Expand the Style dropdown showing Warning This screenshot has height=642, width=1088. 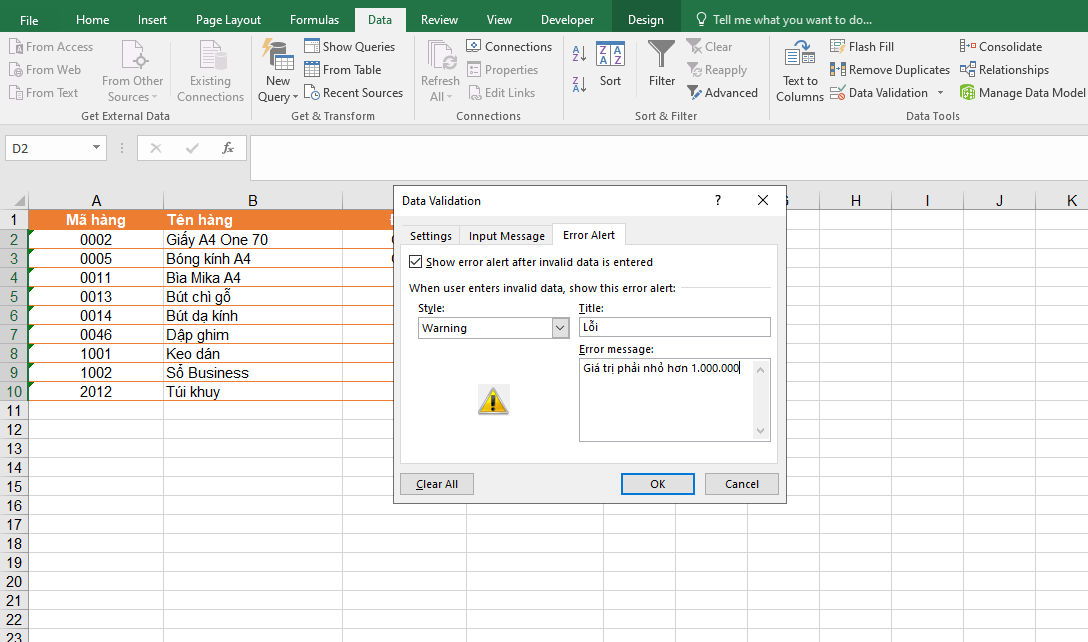[x=560, y=328]
